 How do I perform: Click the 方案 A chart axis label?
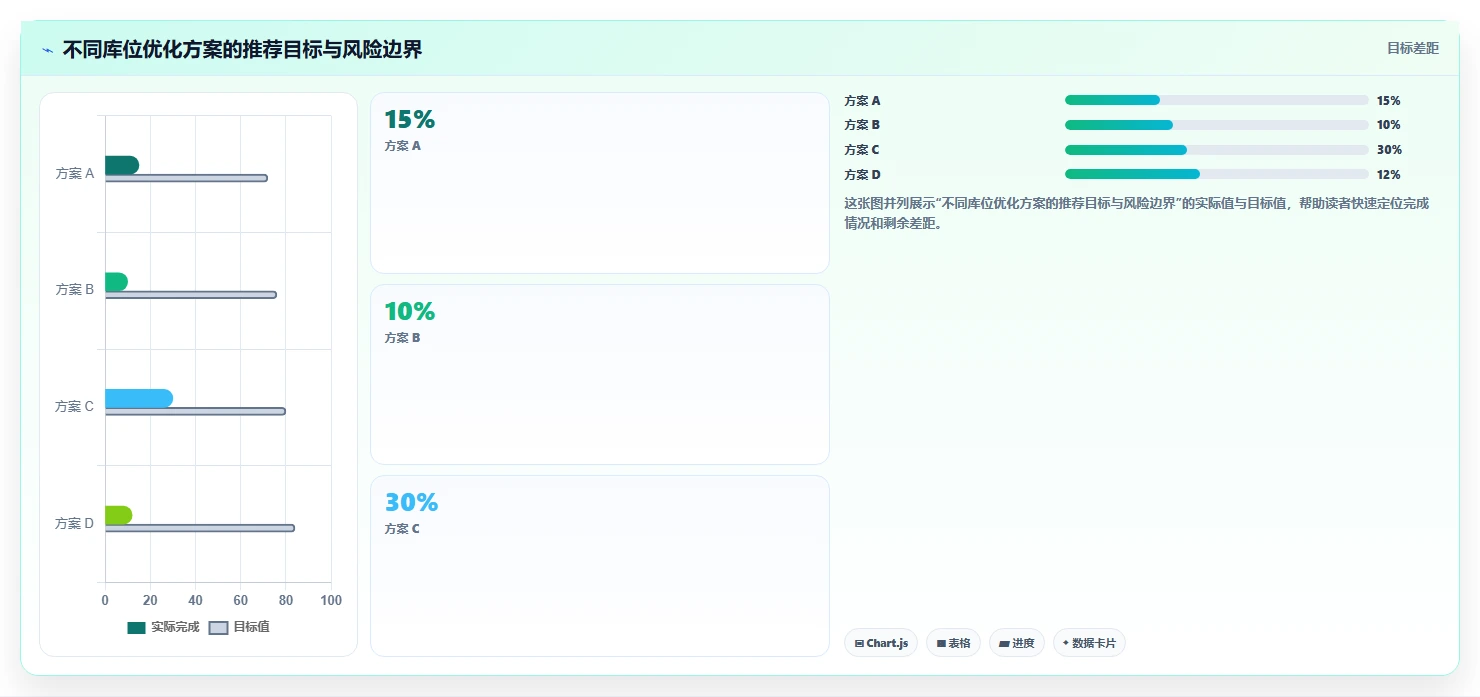tap(75, 173)
